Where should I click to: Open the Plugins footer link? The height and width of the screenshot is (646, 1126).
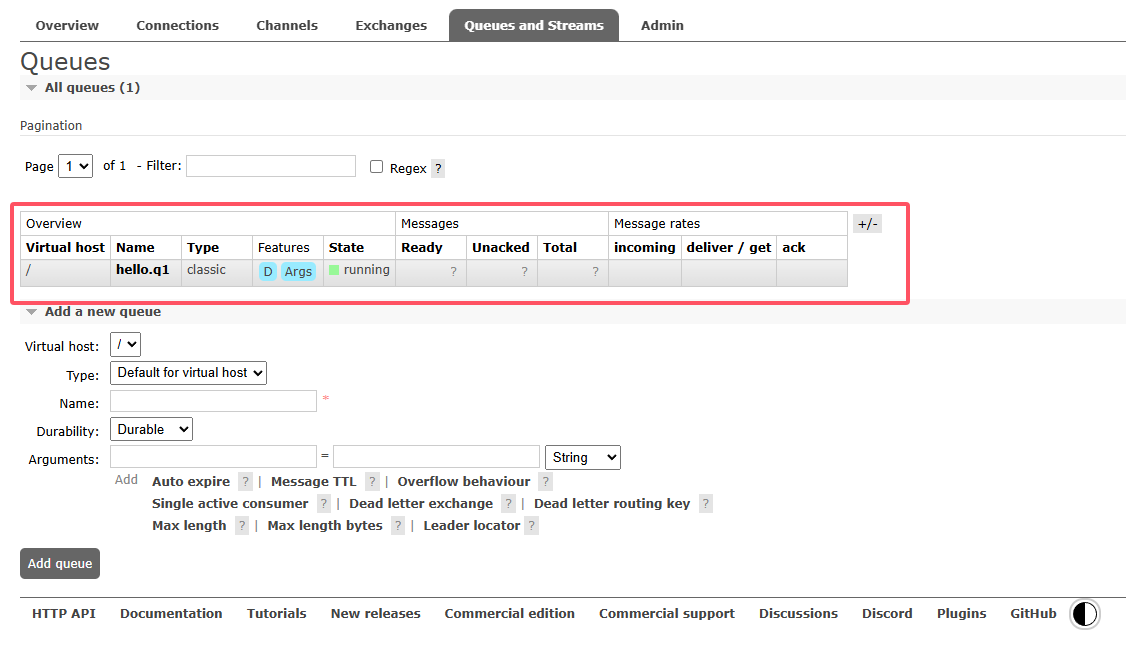pos(962,614)
